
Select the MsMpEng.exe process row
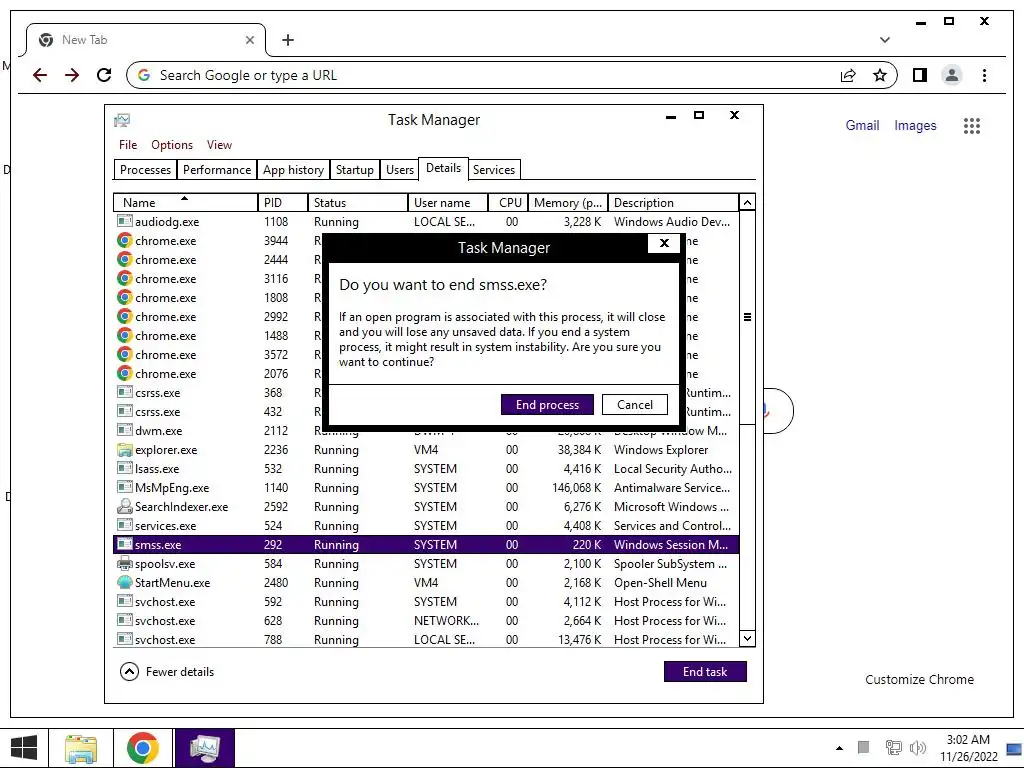click(426, 488)
